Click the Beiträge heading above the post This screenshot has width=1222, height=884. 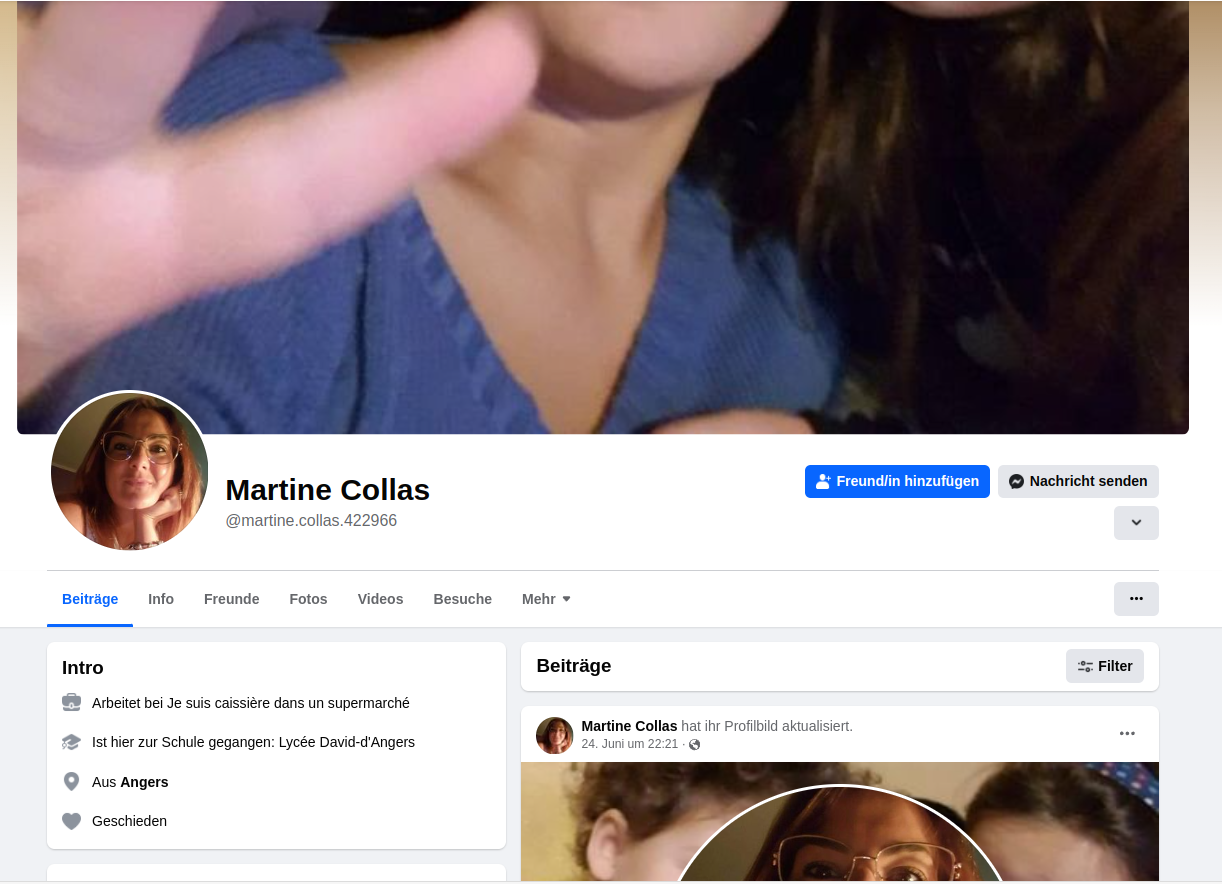(x=574, y=666)
